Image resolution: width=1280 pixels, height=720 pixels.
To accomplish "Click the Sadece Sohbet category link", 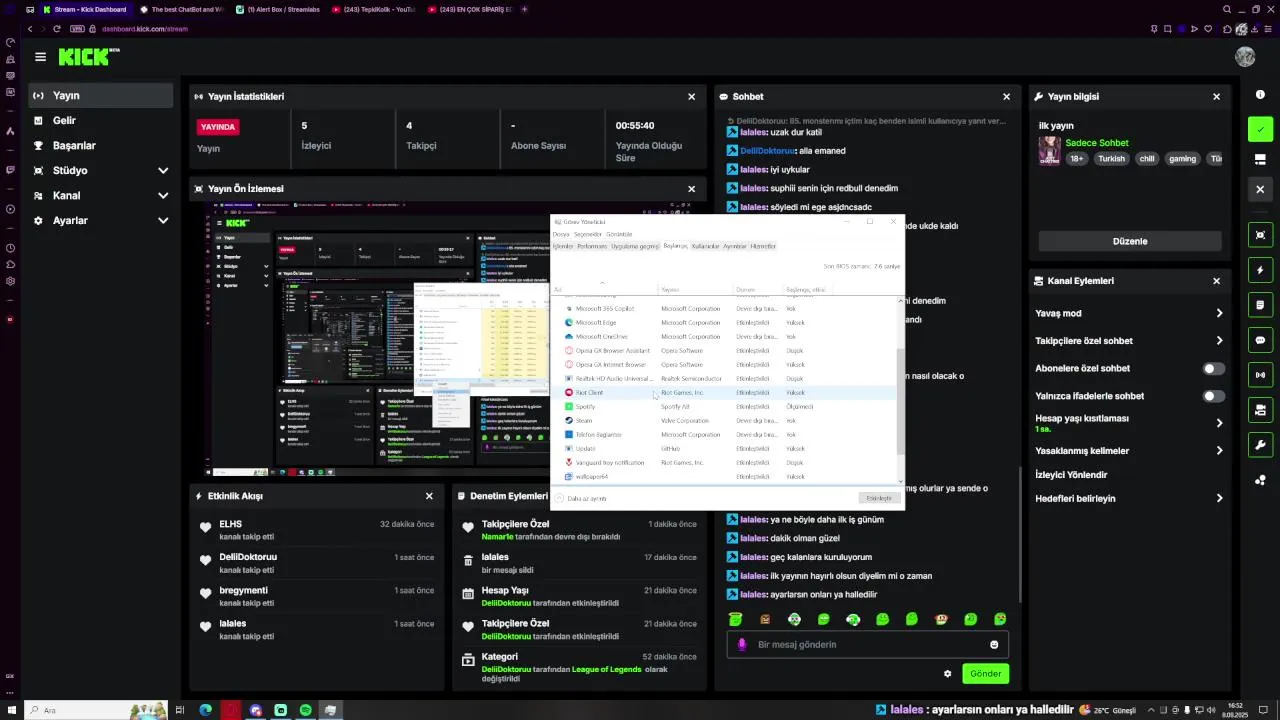I will [x=1097, y=143].
